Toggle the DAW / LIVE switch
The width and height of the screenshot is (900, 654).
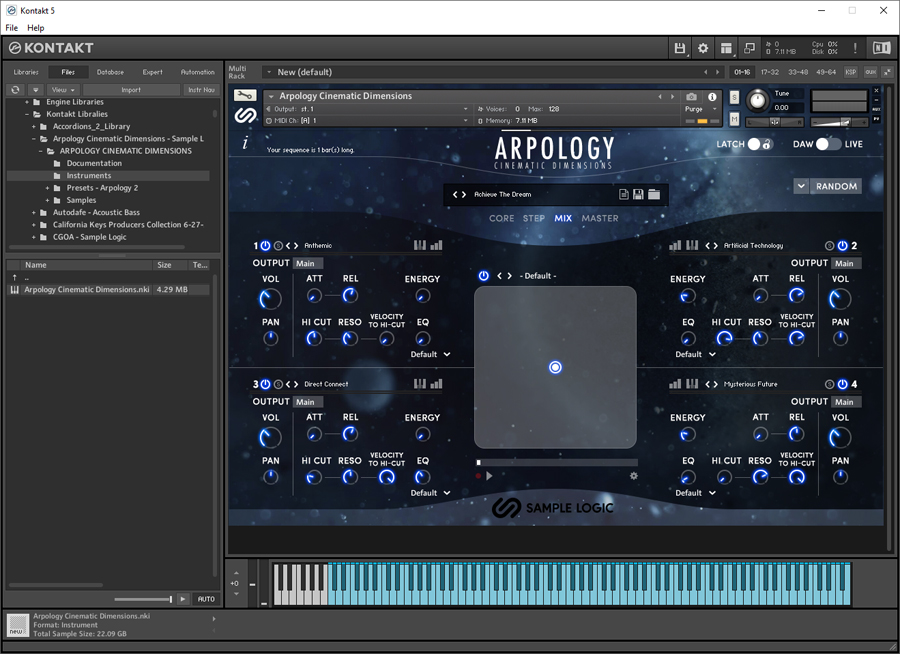(829, 144)
